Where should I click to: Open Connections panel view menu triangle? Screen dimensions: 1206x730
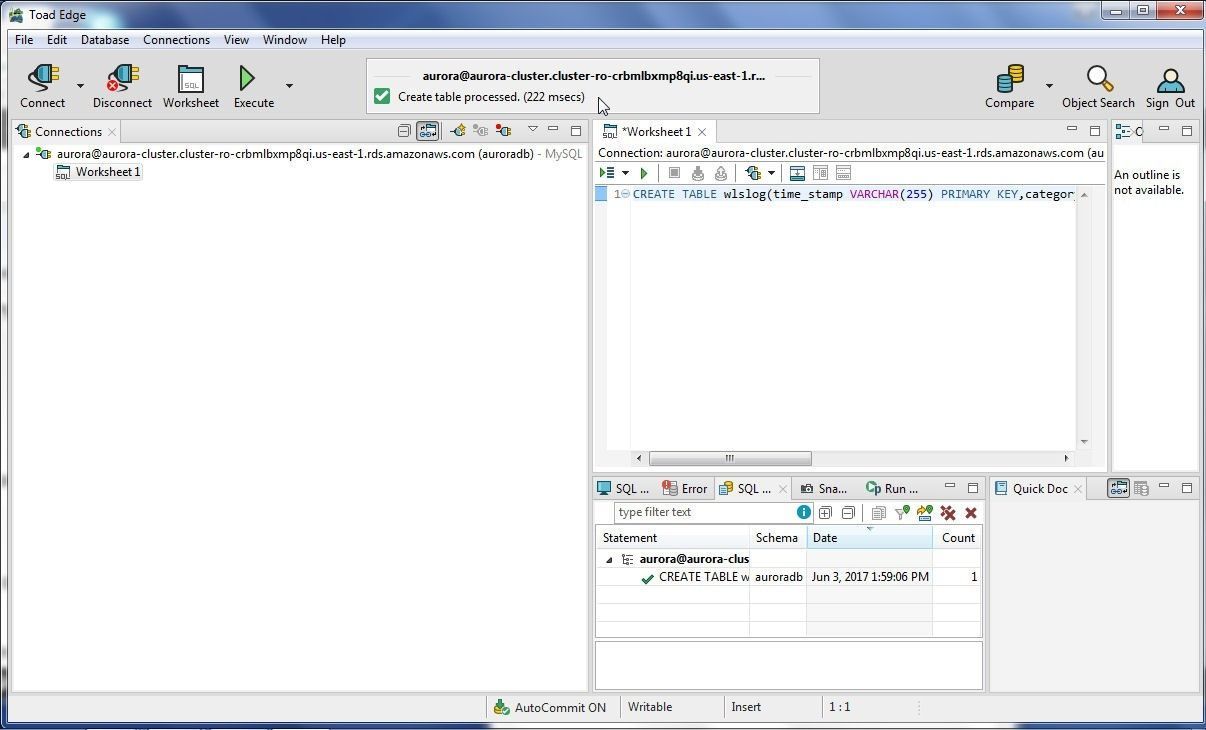coord(533,130)
